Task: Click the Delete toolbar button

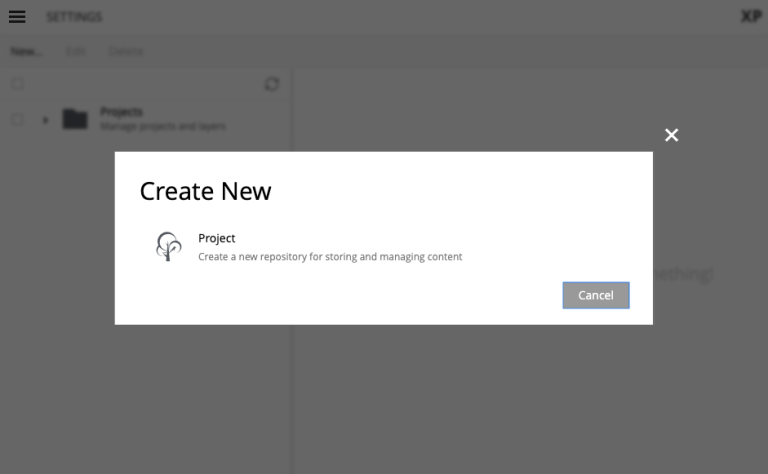Action: [126, 51]
